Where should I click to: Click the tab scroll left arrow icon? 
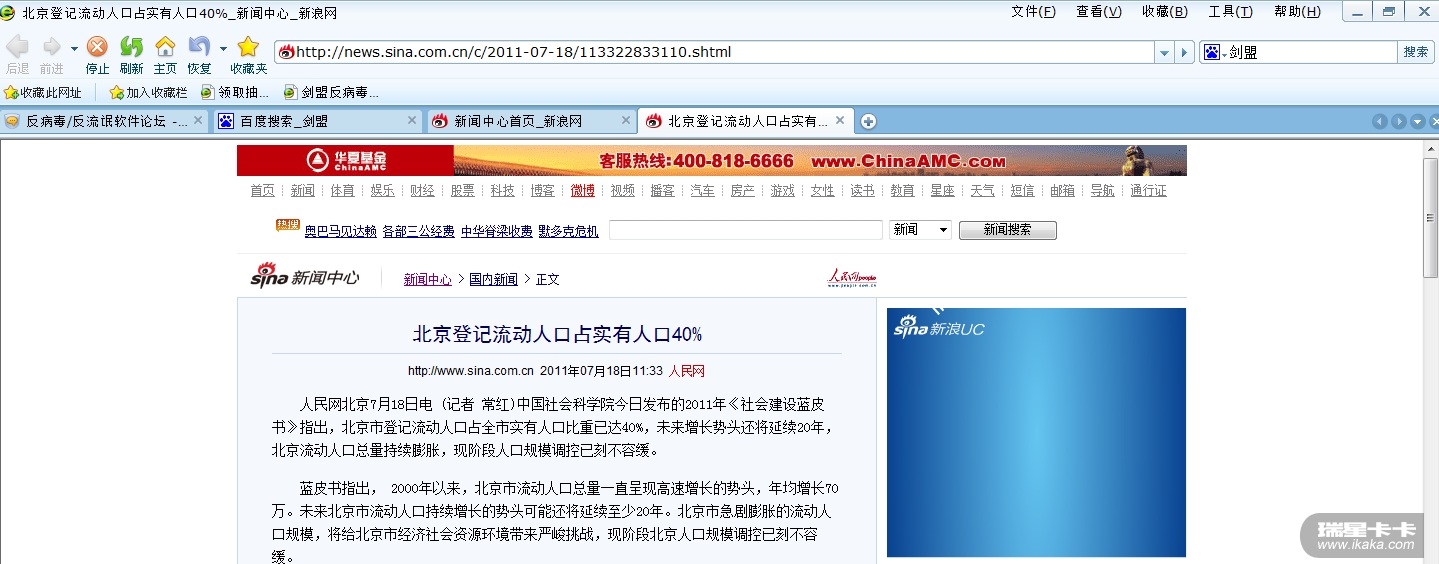point(1380,122)
